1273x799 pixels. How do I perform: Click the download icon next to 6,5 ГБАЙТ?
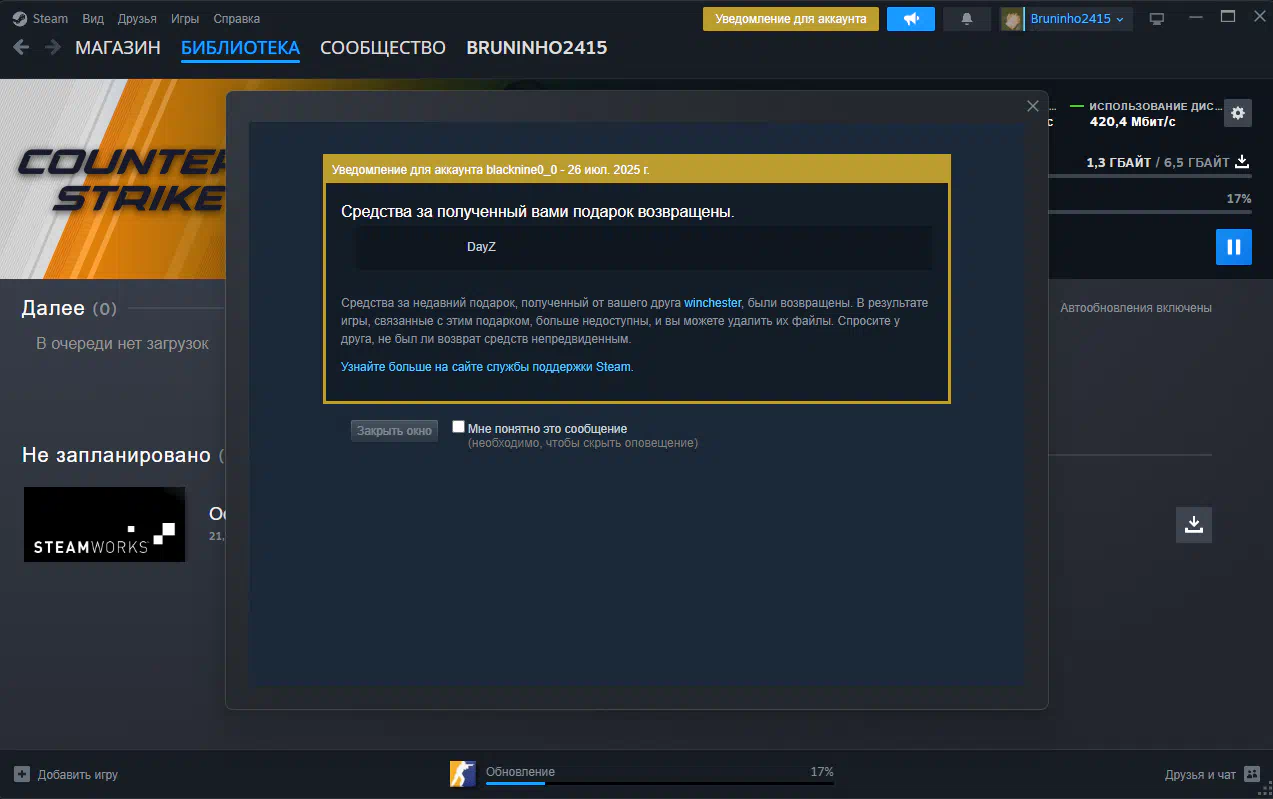tap(1242, 162)
